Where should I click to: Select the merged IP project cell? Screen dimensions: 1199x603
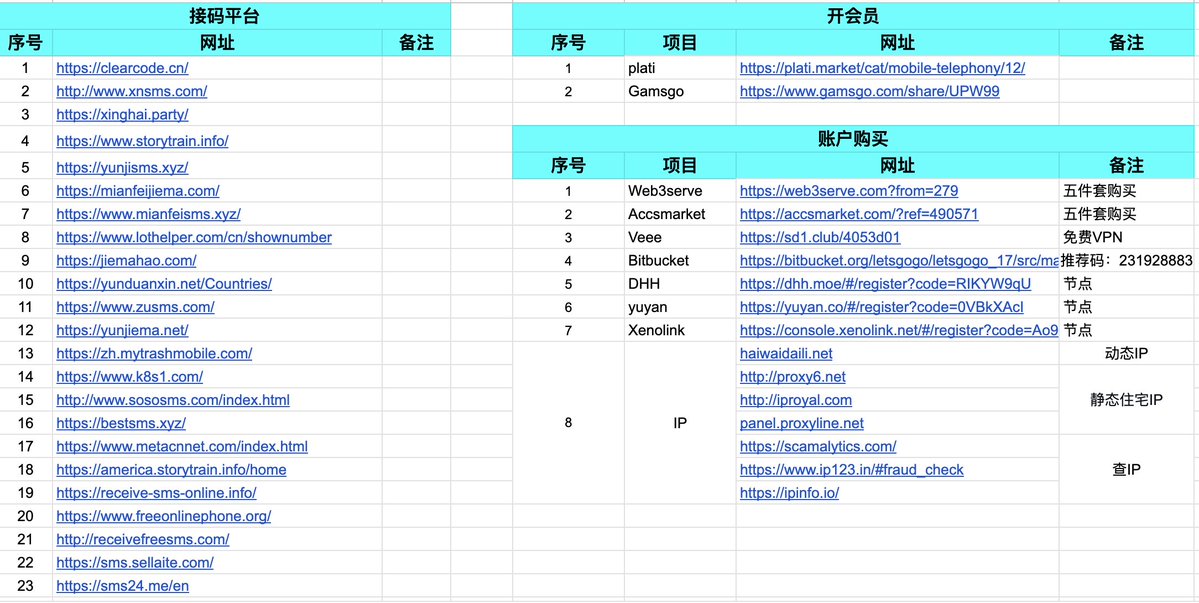(680, 423)
